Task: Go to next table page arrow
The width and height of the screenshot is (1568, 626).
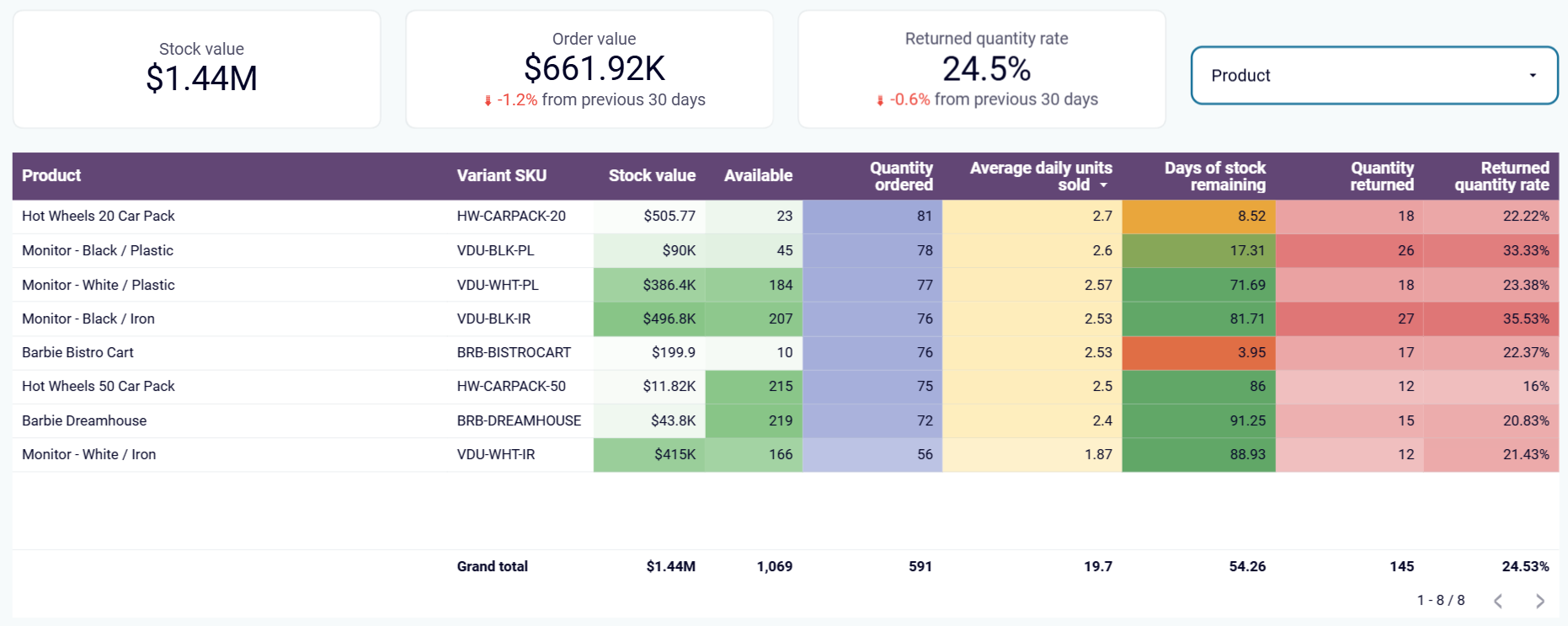Action: [1539, 601]
